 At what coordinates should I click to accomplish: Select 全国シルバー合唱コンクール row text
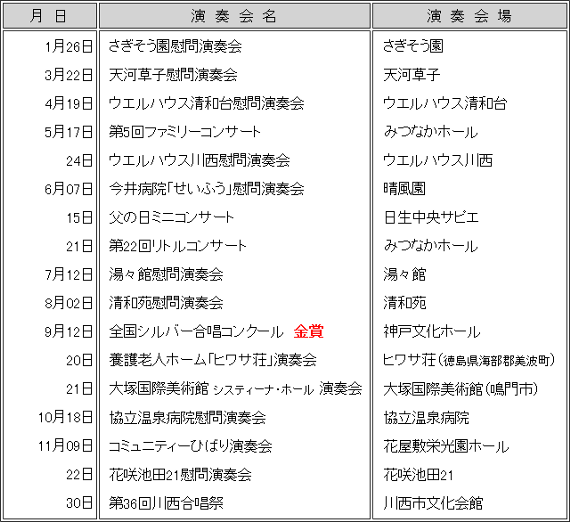pyautogui.click(x=196, y=332)
